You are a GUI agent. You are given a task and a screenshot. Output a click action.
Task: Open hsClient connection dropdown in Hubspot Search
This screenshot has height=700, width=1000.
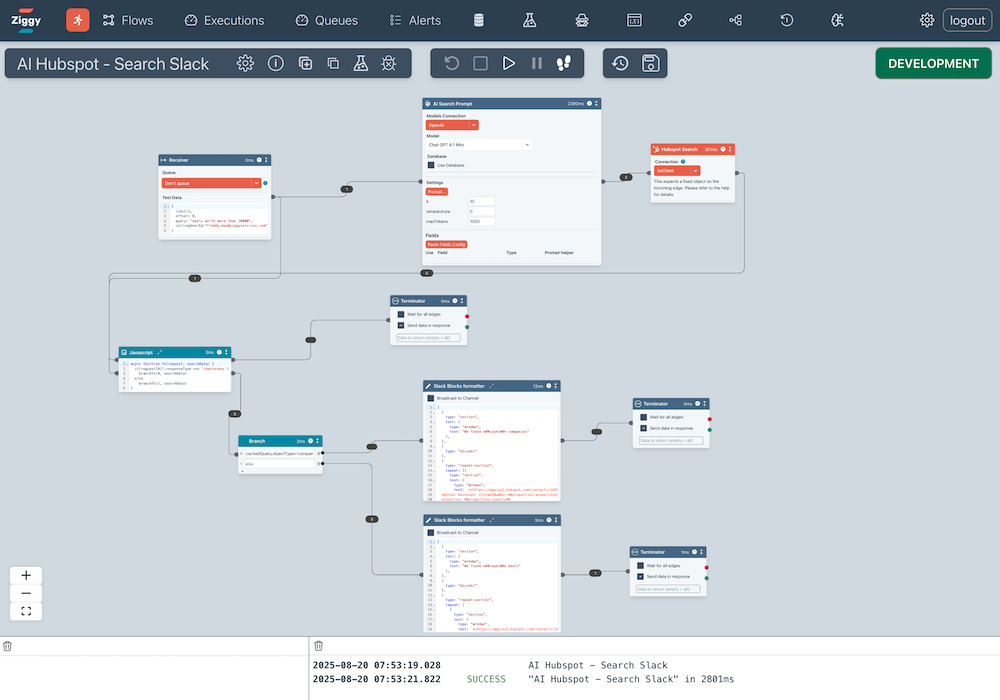click(677, 170)
